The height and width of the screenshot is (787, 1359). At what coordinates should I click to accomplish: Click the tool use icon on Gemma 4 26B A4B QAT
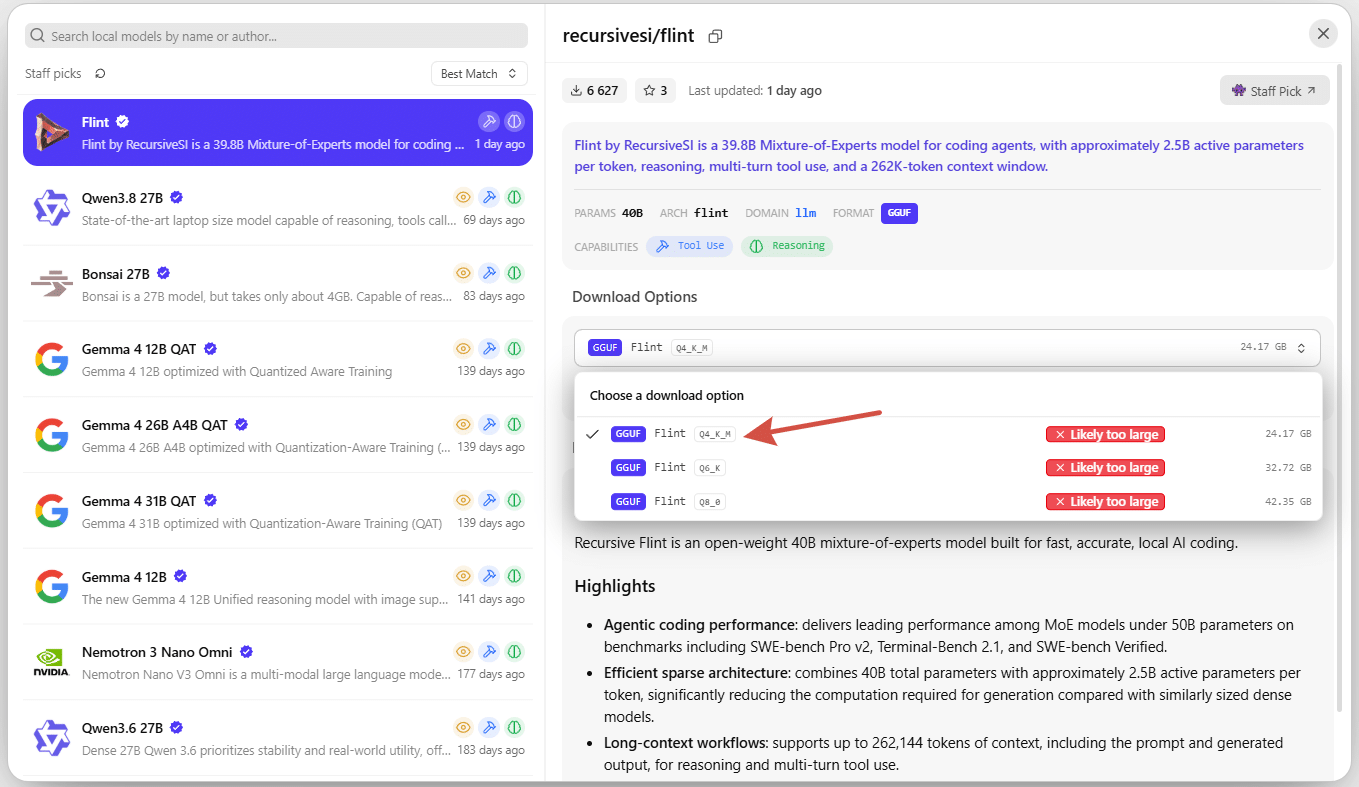488,424
